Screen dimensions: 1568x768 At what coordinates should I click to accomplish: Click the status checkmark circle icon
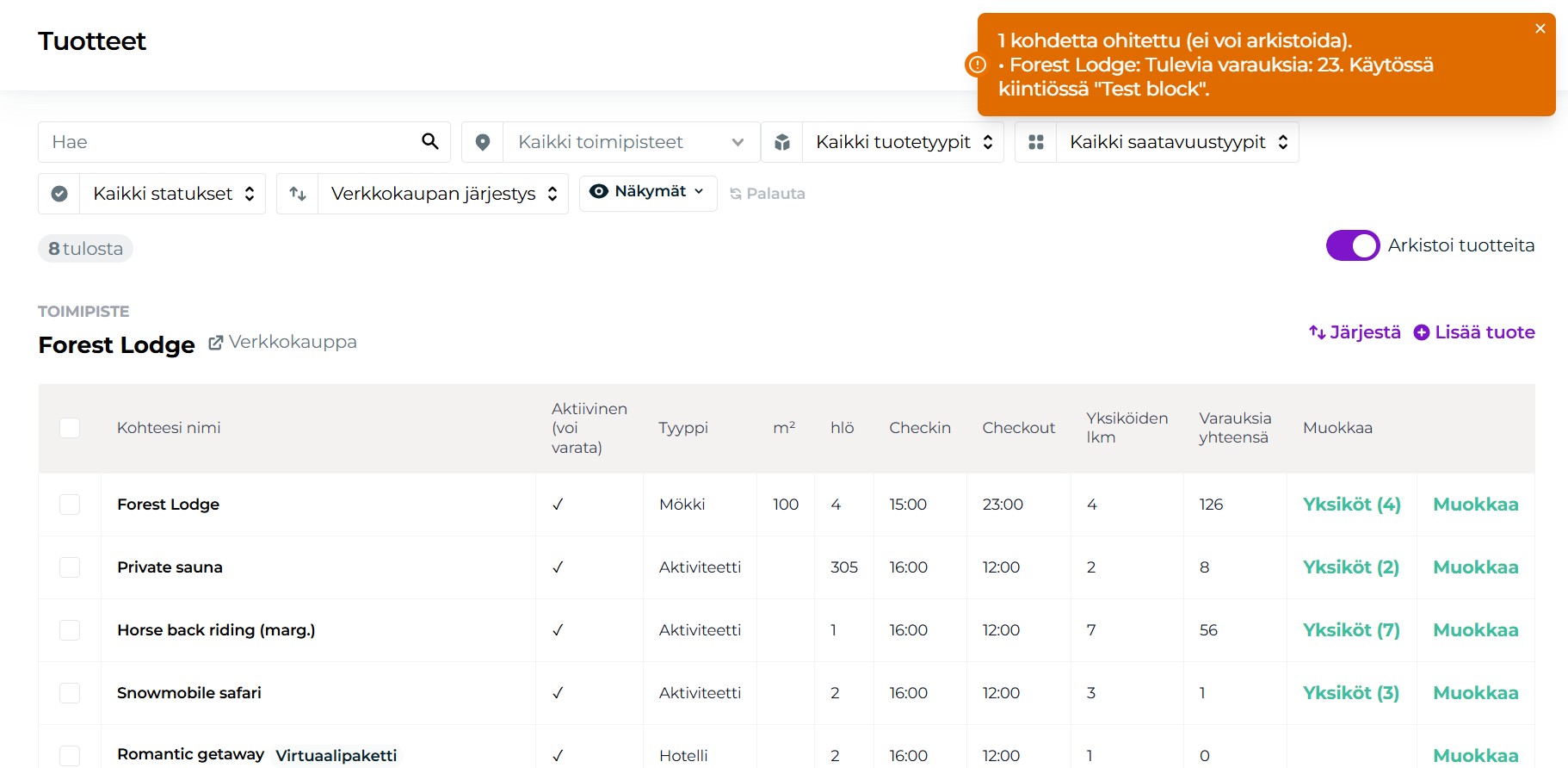coord(59,194)
